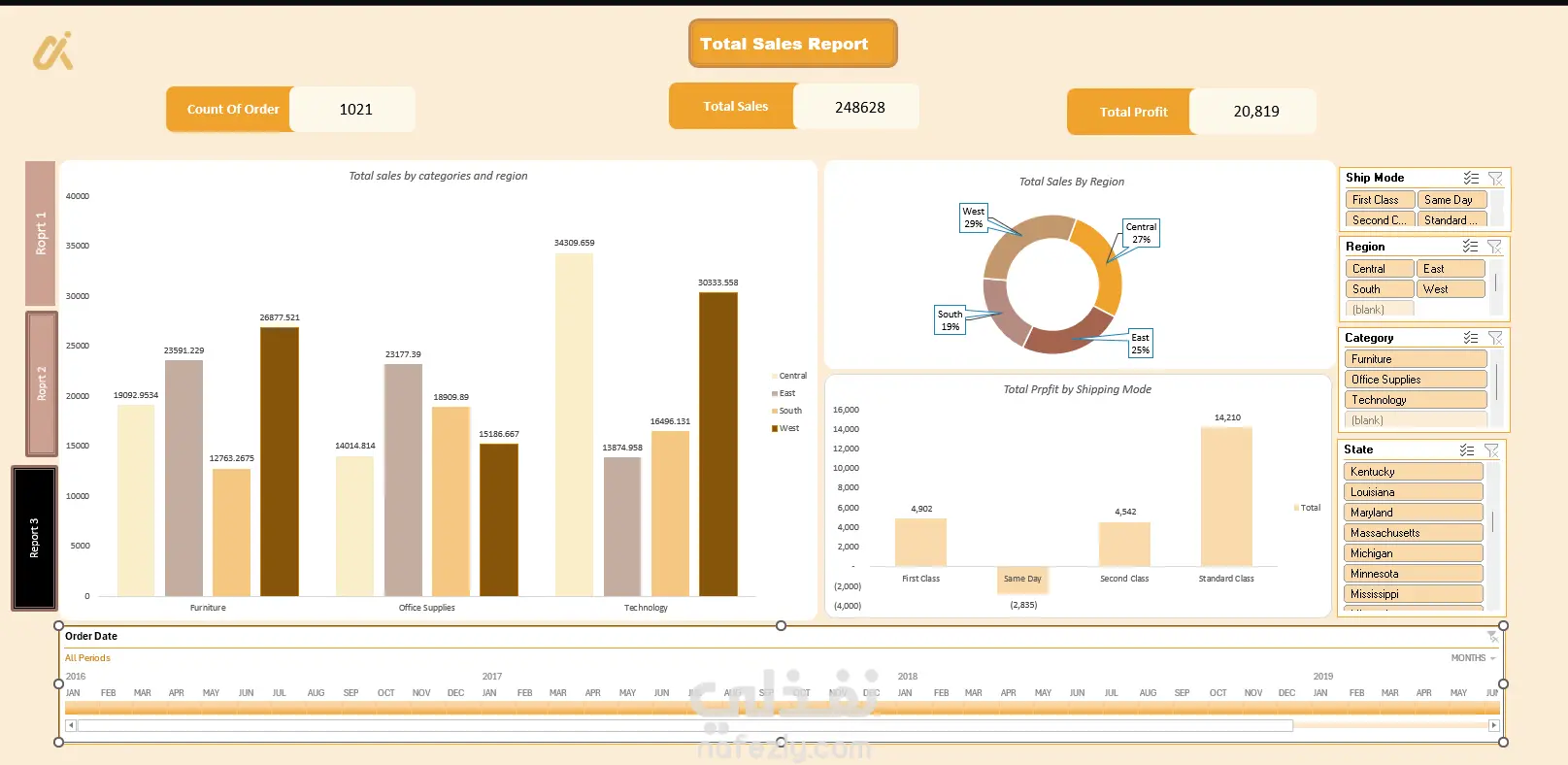
Task: Select Louisiana in State slicer
Action: 1414,492
